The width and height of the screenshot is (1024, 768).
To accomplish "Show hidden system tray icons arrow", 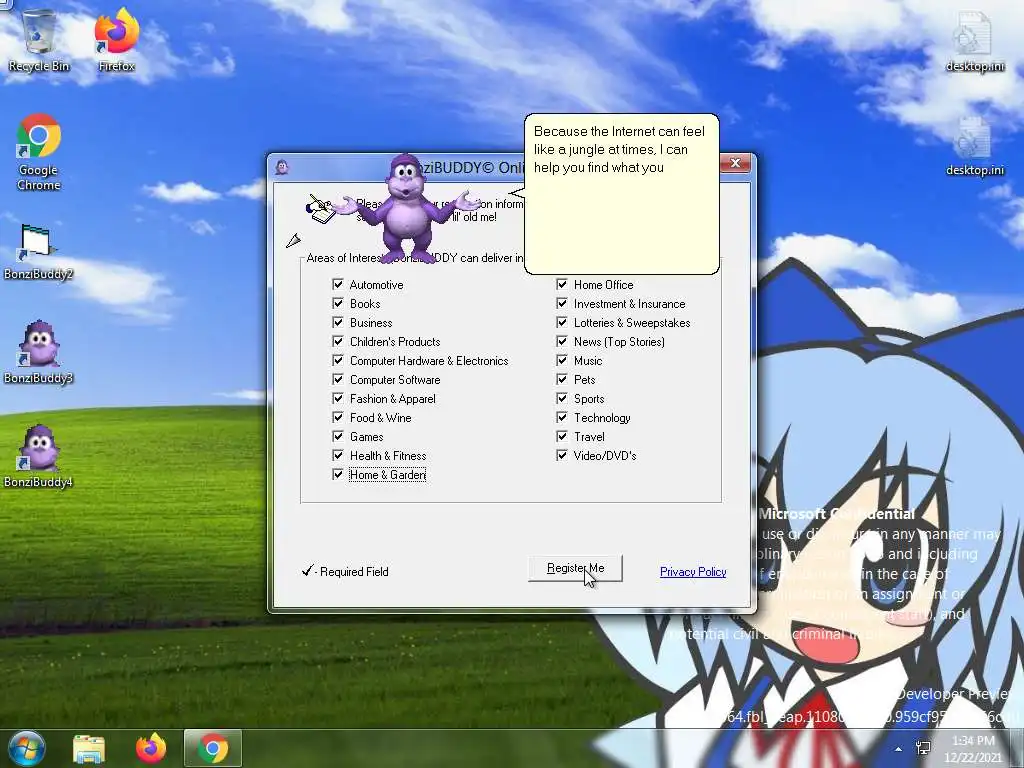I will point(899,749).
